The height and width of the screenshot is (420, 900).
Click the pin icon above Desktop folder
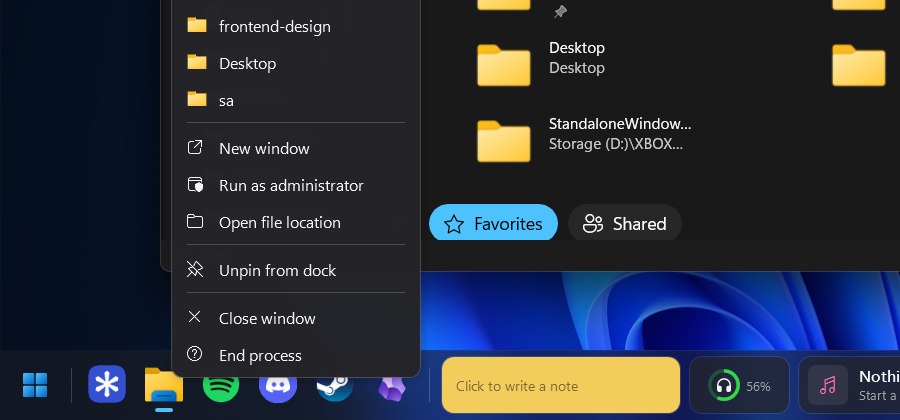point(560,12)
